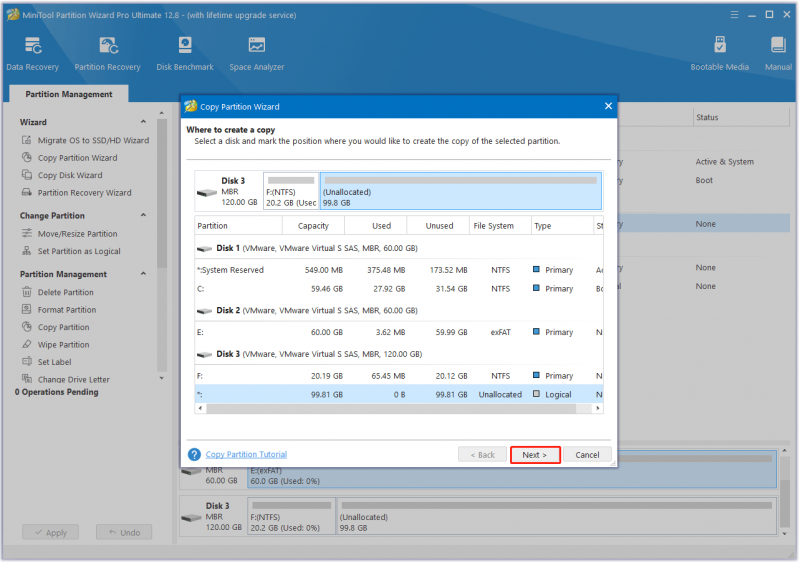This screenshot has height=563, width=800.
Task: Open the Manual icon
Action: click(x=778, y=54)
